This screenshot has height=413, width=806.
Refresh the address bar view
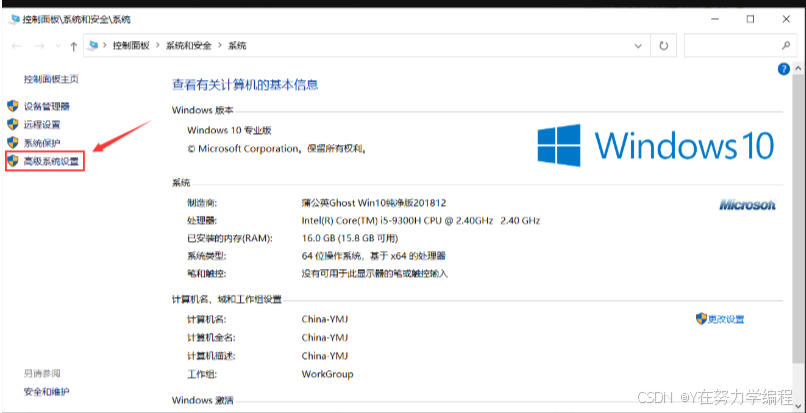pos(664,46)
